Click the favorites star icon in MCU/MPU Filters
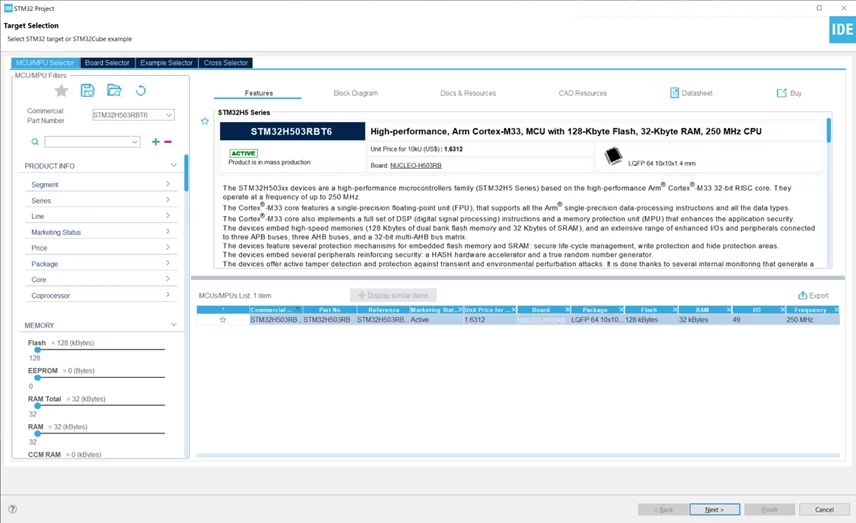This screenshot has height=523, width=856. [x=61, y=91]
